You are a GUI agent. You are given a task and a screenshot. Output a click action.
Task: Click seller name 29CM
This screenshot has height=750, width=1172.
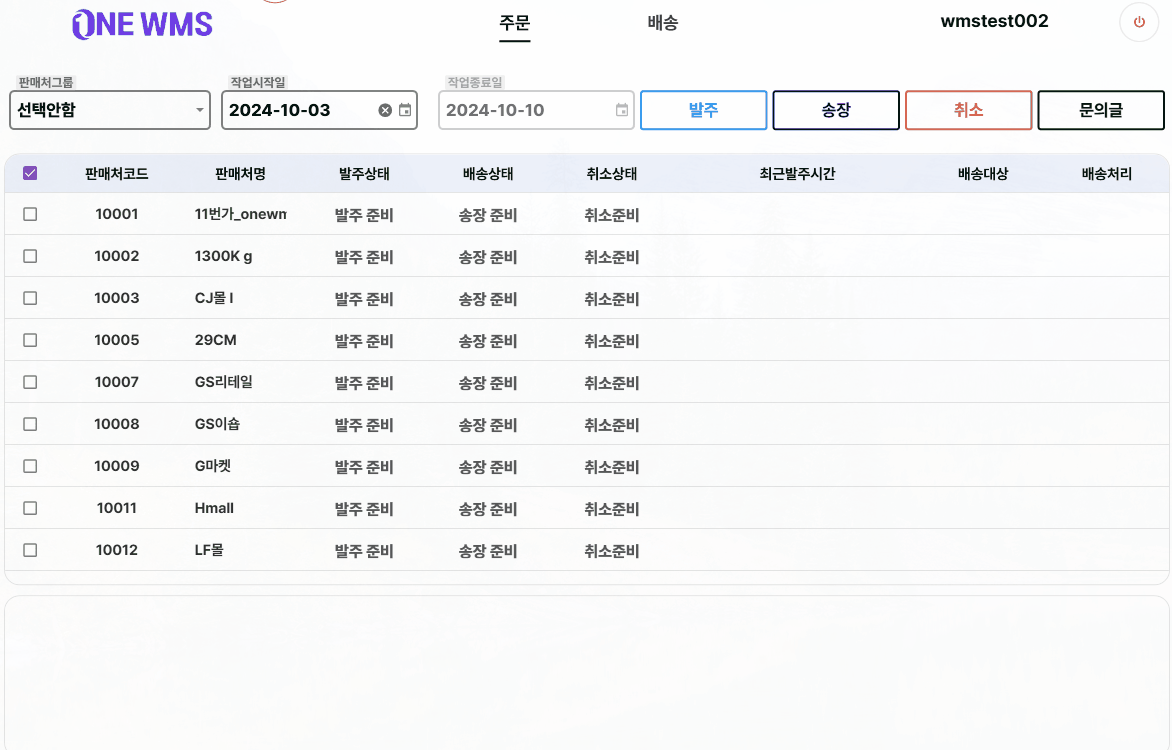coord(215,339)
